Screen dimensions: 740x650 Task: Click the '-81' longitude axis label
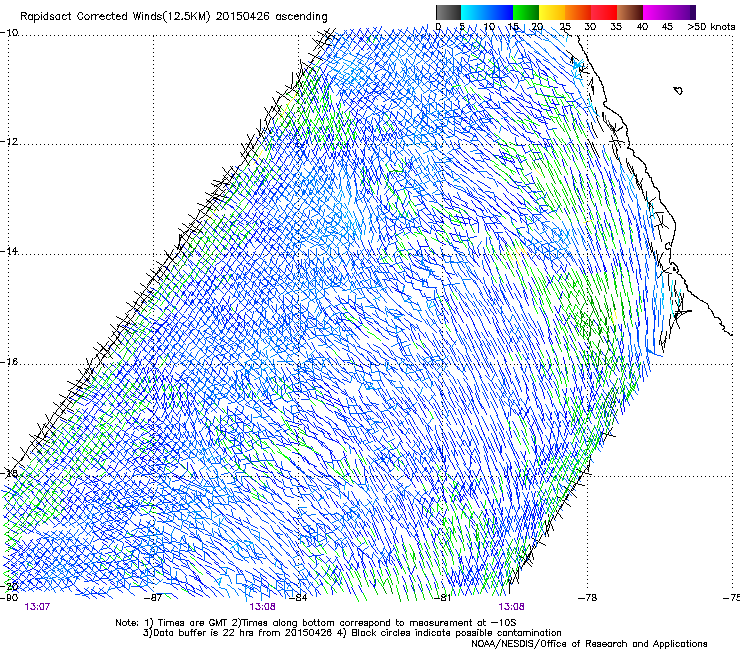coord(442,597)
